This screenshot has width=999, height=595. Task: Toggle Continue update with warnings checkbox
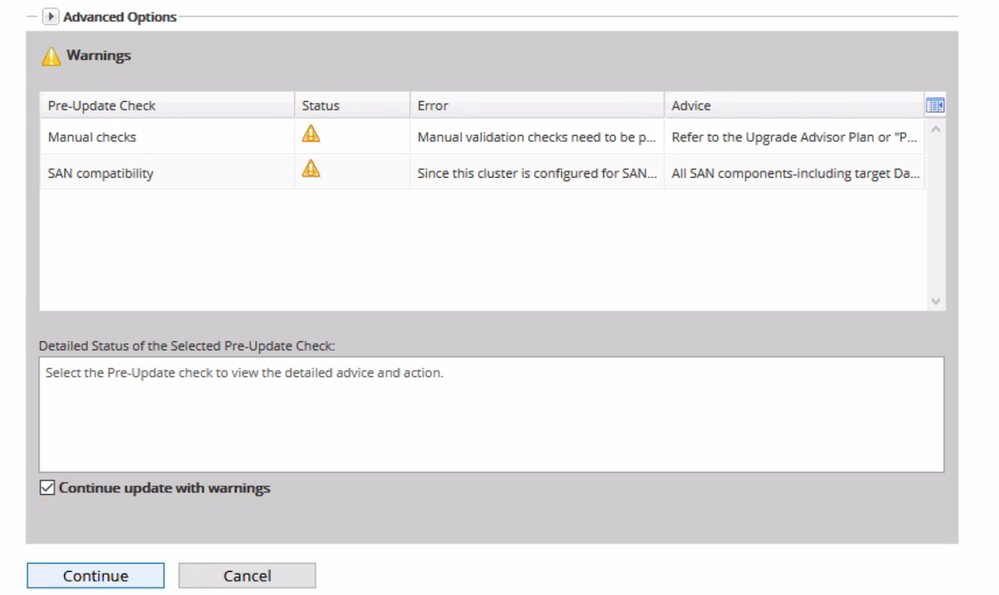point(48,488)
